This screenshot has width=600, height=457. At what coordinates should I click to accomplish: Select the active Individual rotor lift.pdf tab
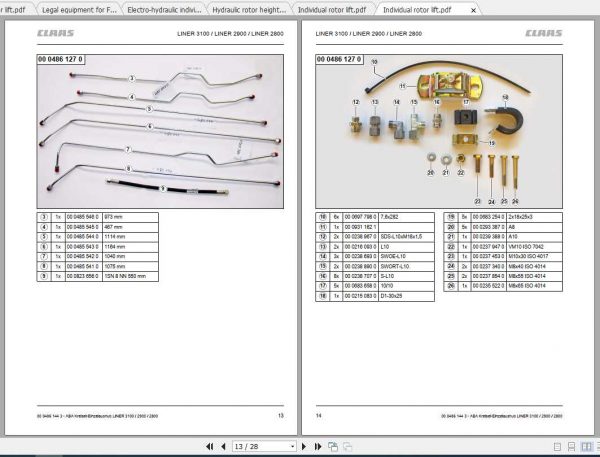click(417, 10)
